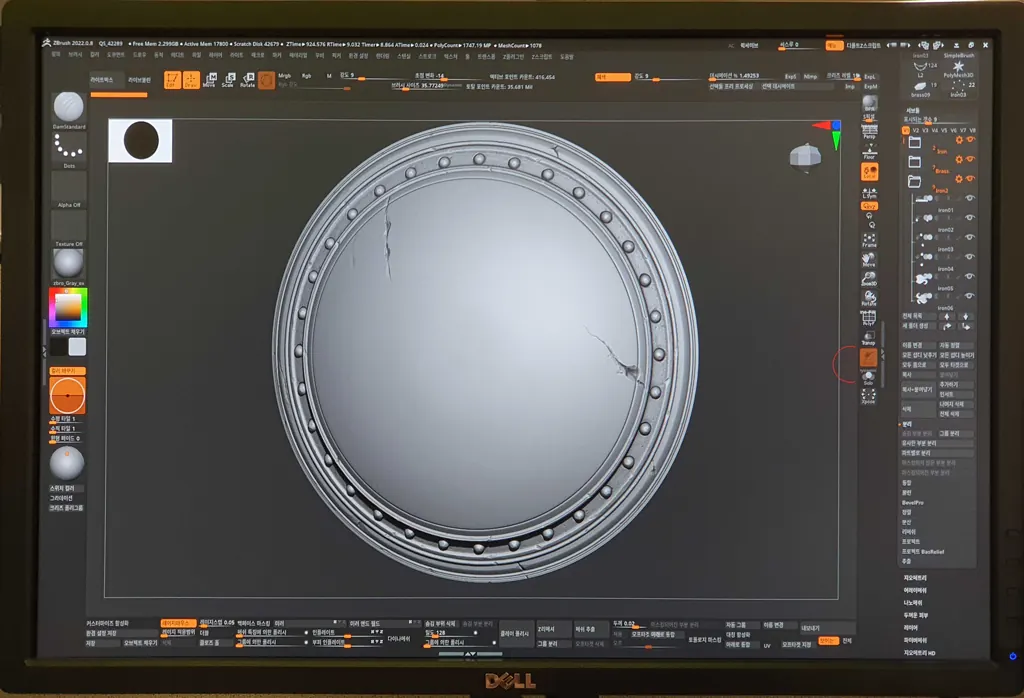Collapse the Brass subtool folder icon
The image size is (1024, 698).
tap(914, 161)
